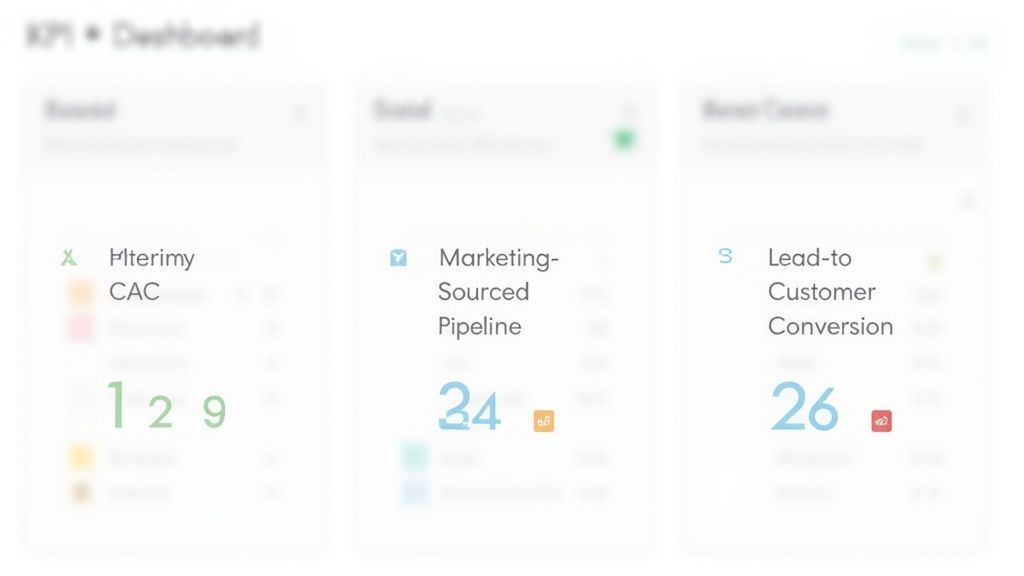Image resolution: width=1024 pixels, height=576 pixels.
Task: Click the green metric icon next to CAC
Action: [67, 257]
